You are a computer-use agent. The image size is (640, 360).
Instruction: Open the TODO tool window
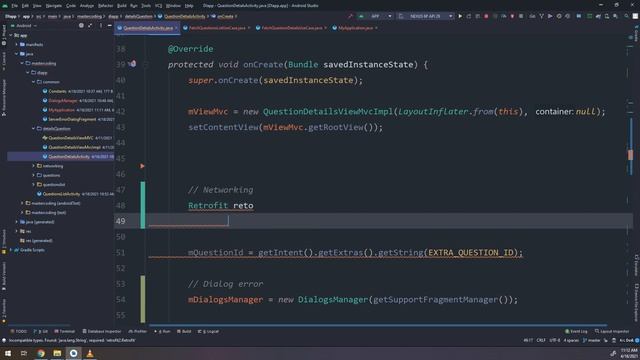coord(19,331)
